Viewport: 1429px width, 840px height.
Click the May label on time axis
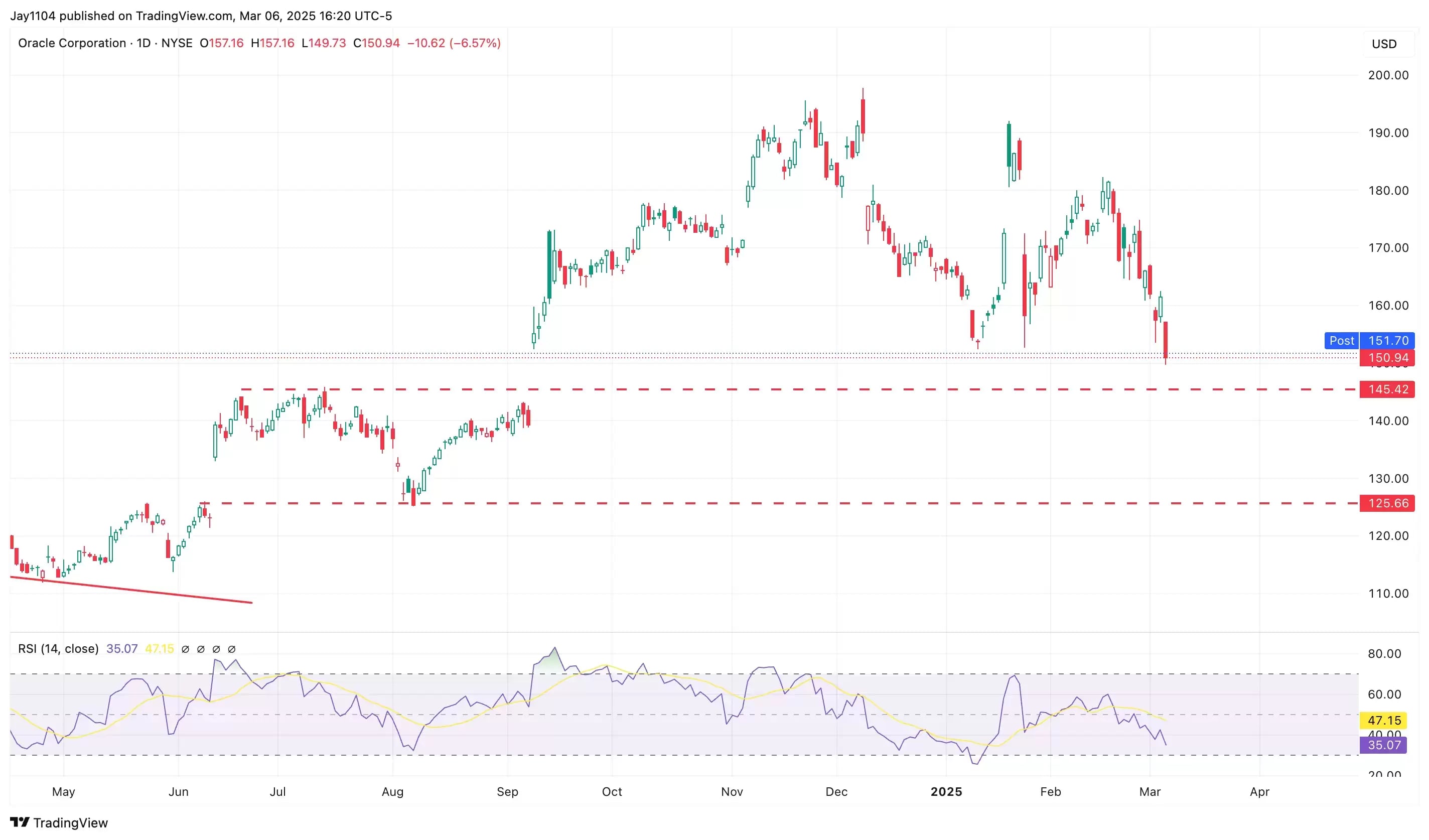pos(64,792)
